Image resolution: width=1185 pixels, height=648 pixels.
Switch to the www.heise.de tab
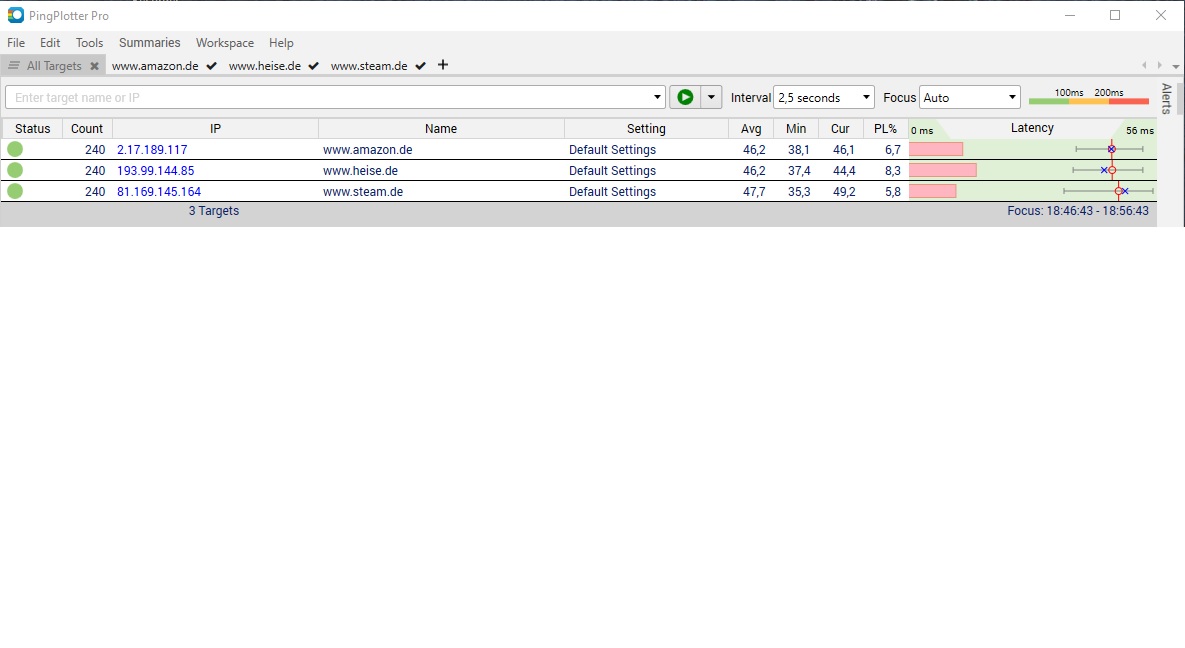265,66
